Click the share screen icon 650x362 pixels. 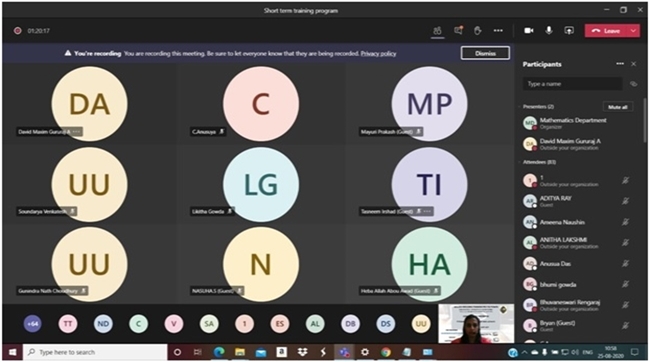click(x=569, y=31)
